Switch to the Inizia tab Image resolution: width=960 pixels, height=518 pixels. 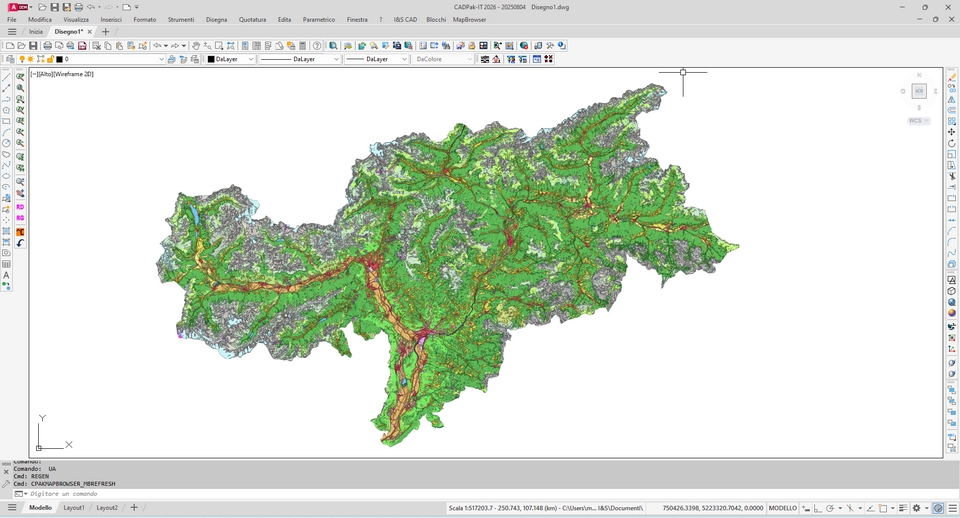pos(36,32)
